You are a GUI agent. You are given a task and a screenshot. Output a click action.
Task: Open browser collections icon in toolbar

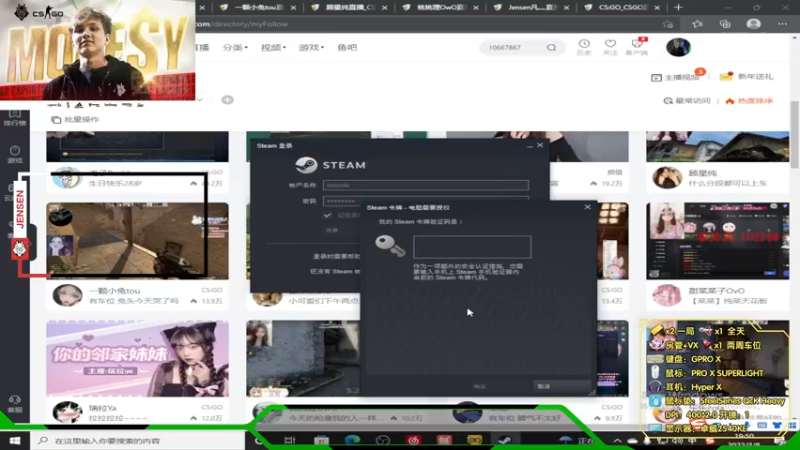pyautogui.click(x=725, y=24)
